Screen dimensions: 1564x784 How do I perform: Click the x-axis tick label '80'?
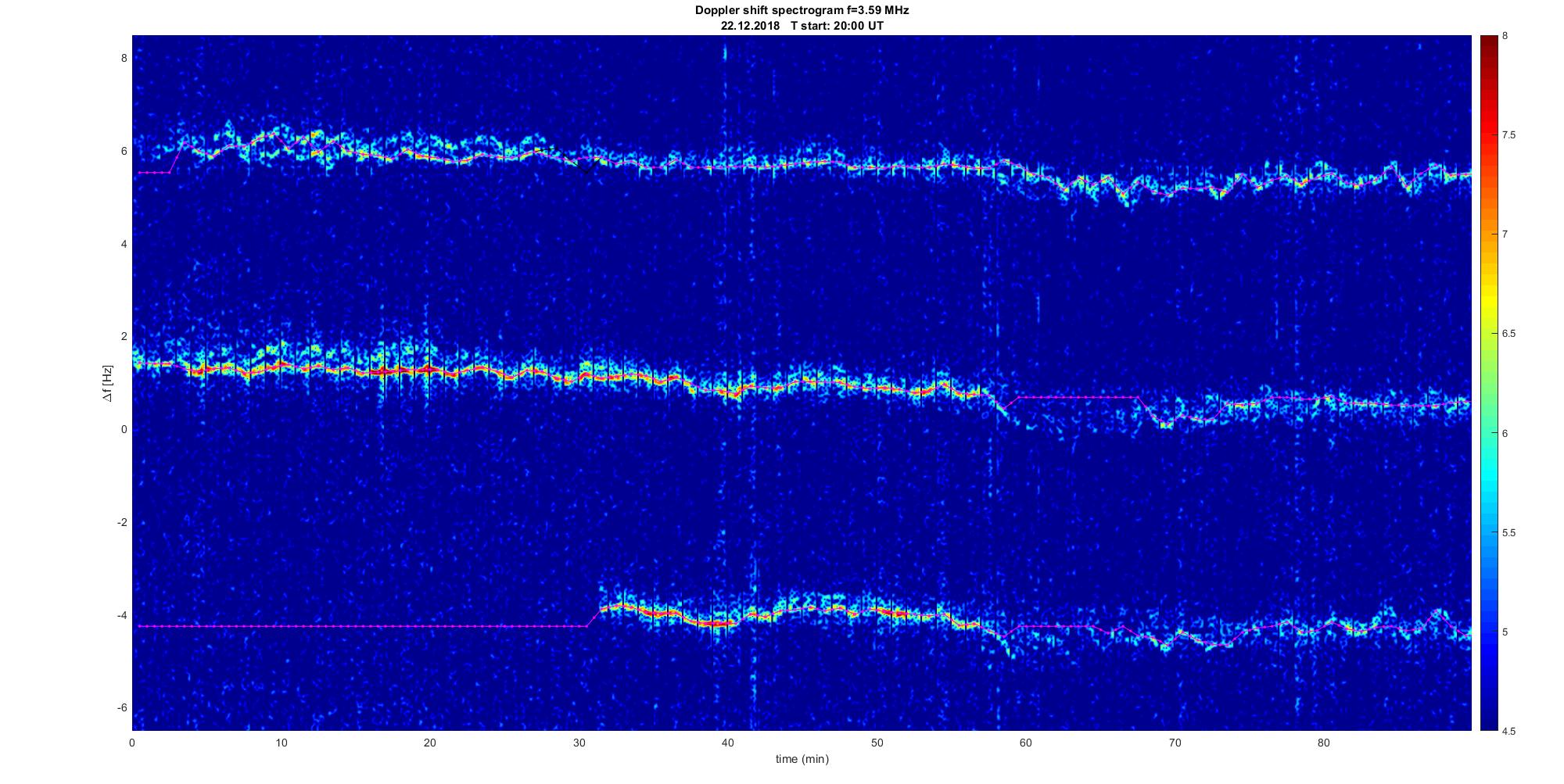click(x=1324, y=743)
